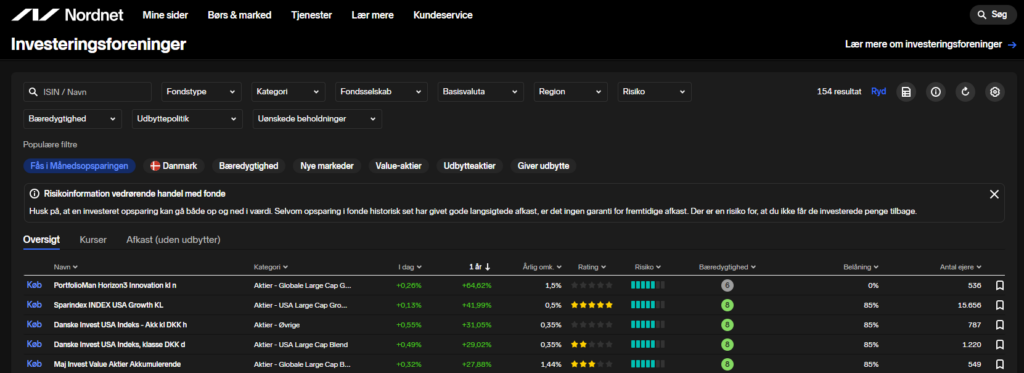Switch to the Kurser tab
1024x373 pixels.
pos(93,240)
